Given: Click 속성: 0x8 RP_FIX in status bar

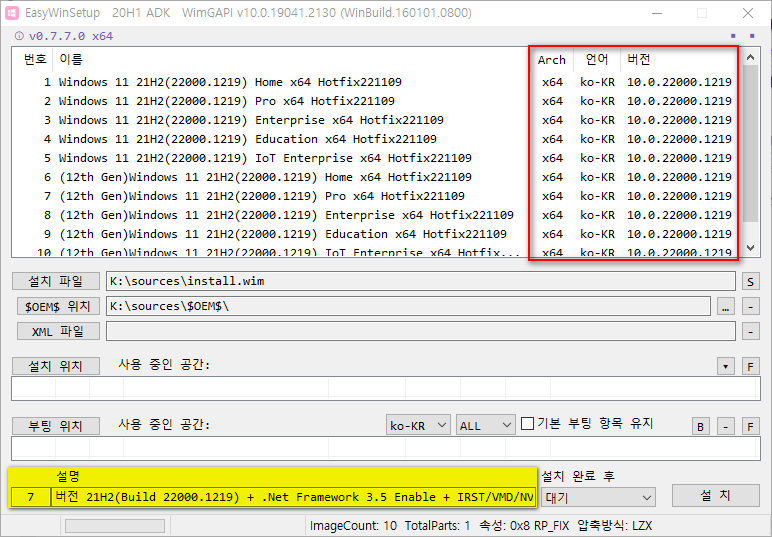Looking at the screenshot, I should pyautogui.click(x=524, y=526).
